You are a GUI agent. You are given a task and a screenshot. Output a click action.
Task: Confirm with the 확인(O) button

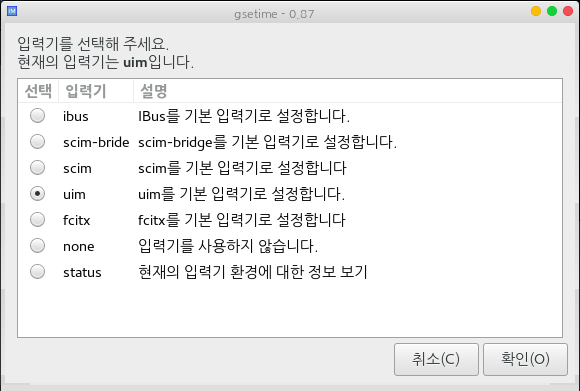pyautogui.click(x=525, y=359)
